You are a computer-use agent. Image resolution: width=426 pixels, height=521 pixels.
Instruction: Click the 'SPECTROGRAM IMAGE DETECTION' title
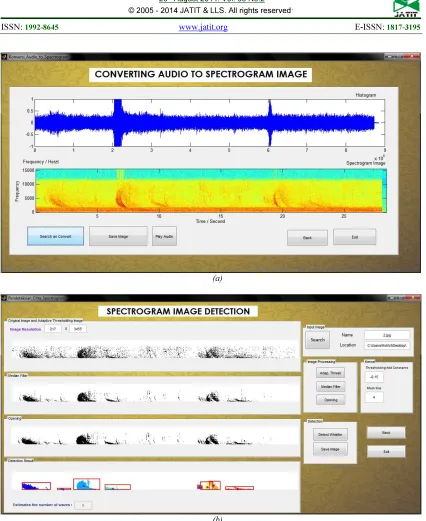pyautogui.click(x=178, y=311)
